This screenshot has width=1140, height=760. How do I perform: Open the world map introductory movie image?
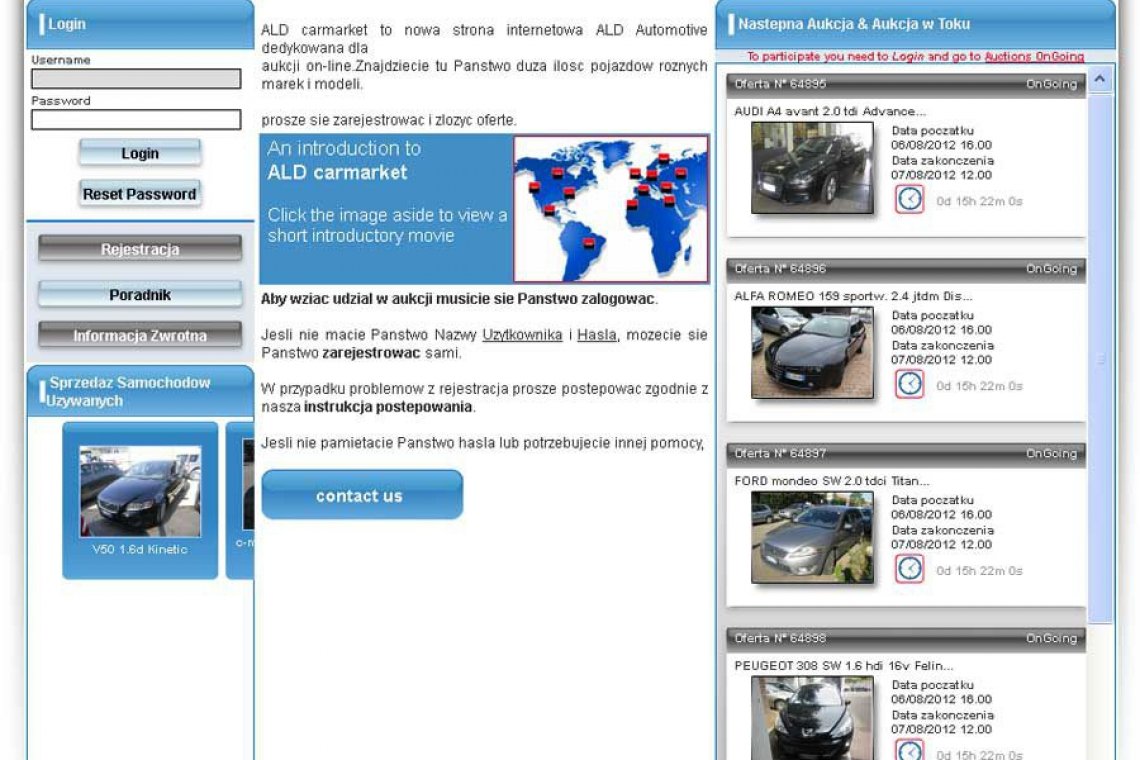point(611,209)
